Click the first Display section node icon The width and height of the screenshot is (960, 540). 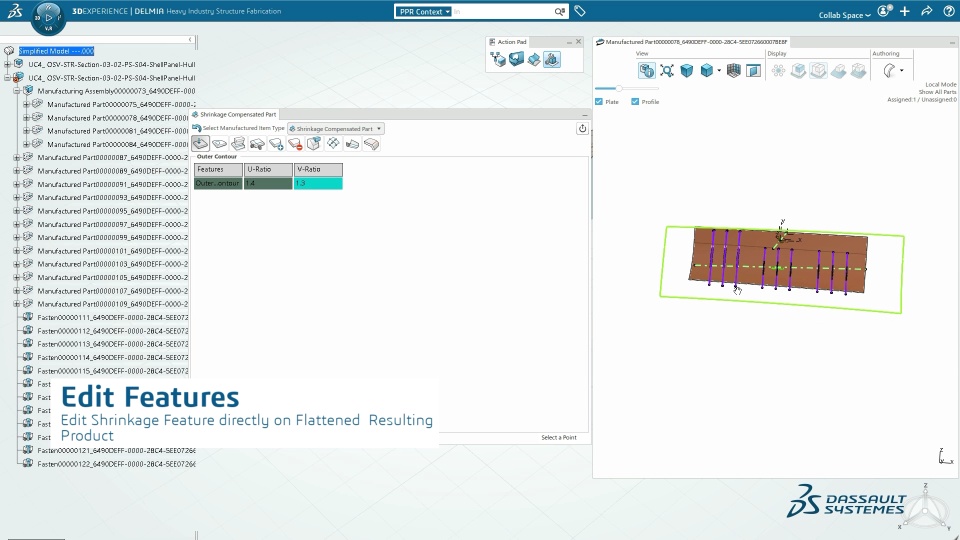[x=778, y=71]
